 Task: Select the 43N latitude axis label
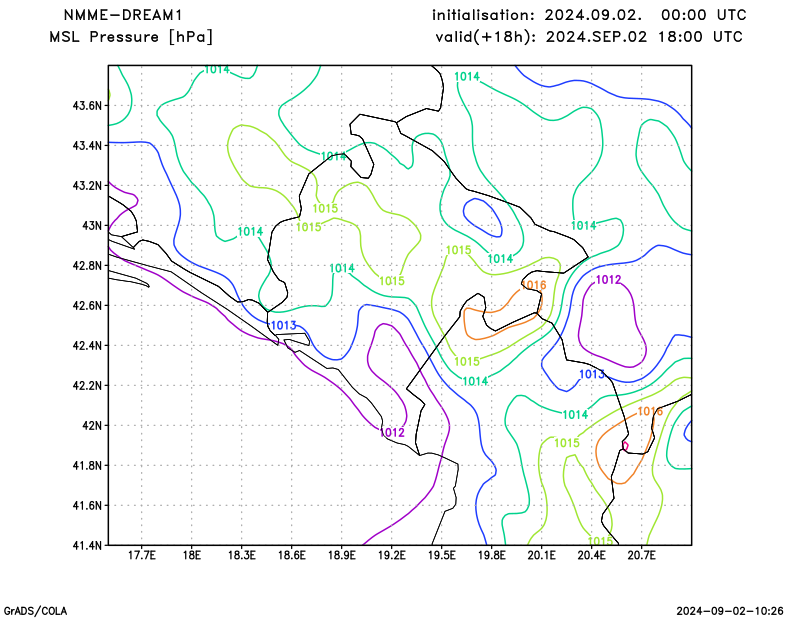coord(92,226)
